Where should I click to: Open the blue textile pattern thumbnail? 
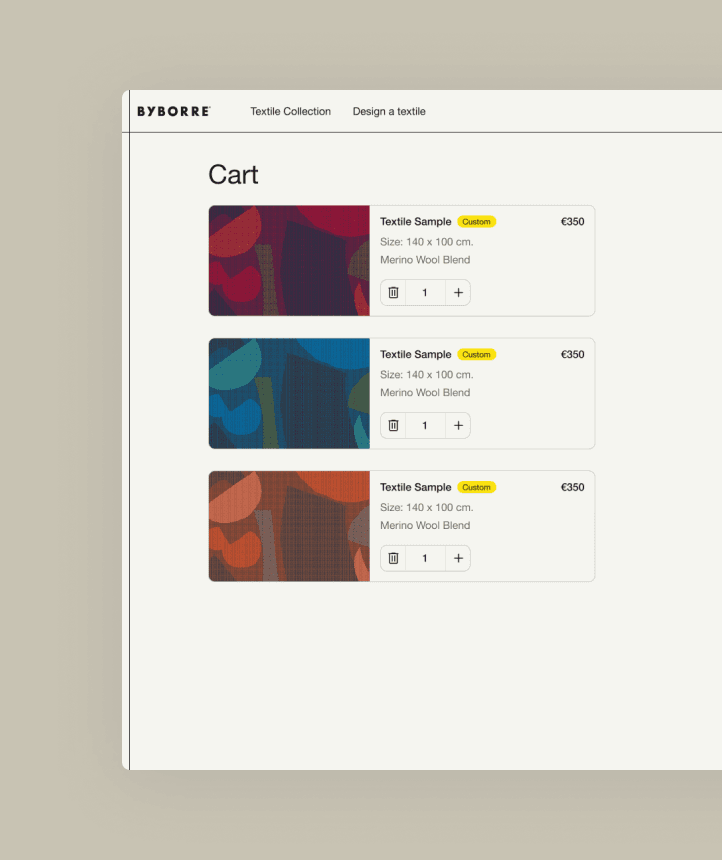click(x=289, y=393)
